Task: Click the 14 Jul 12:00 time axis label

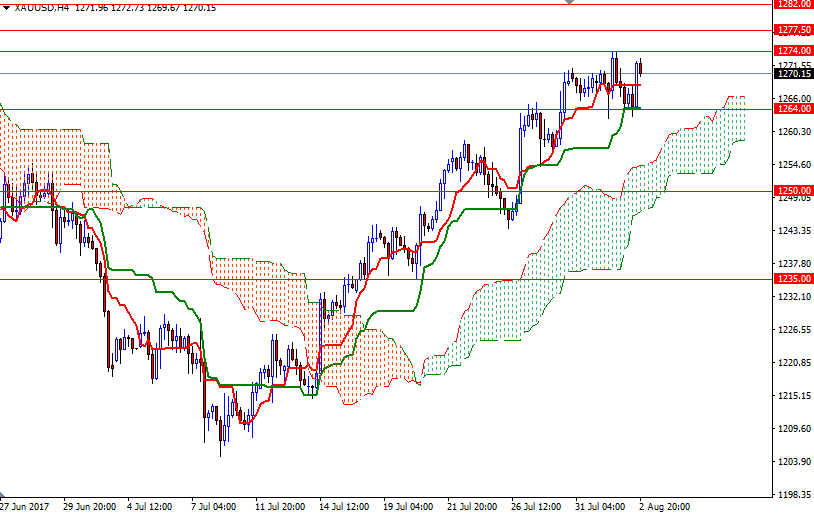Action: pyautogui.click(x=343, y=506)
